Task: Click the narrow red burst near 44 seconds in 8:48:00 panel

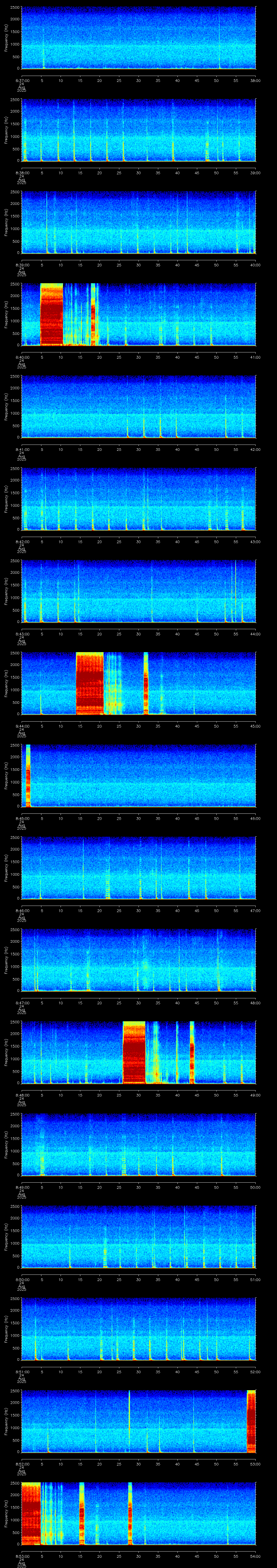Action: [192, 1052]
